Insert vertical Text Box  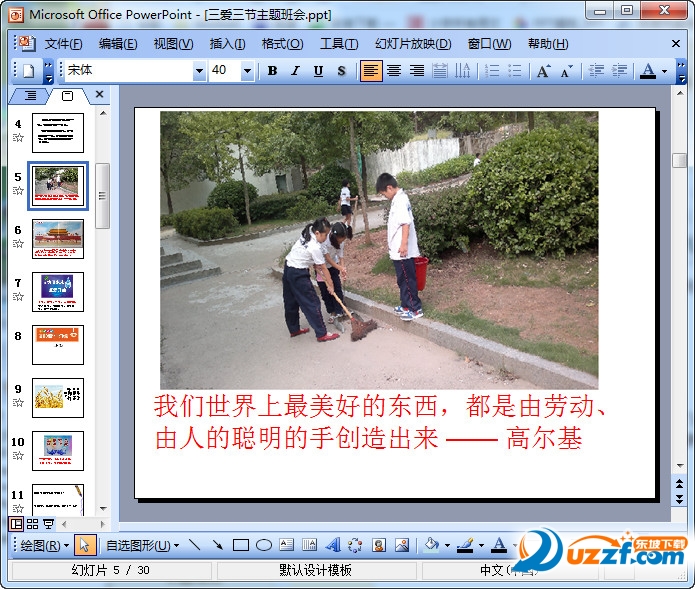pyautogui.click(x=310, y=546)
